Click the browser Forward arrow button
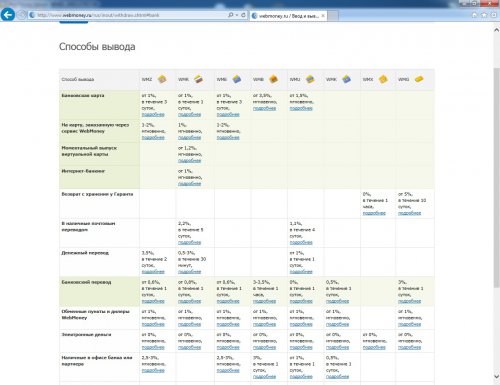The image size is (500, 385). click(22, 15)
